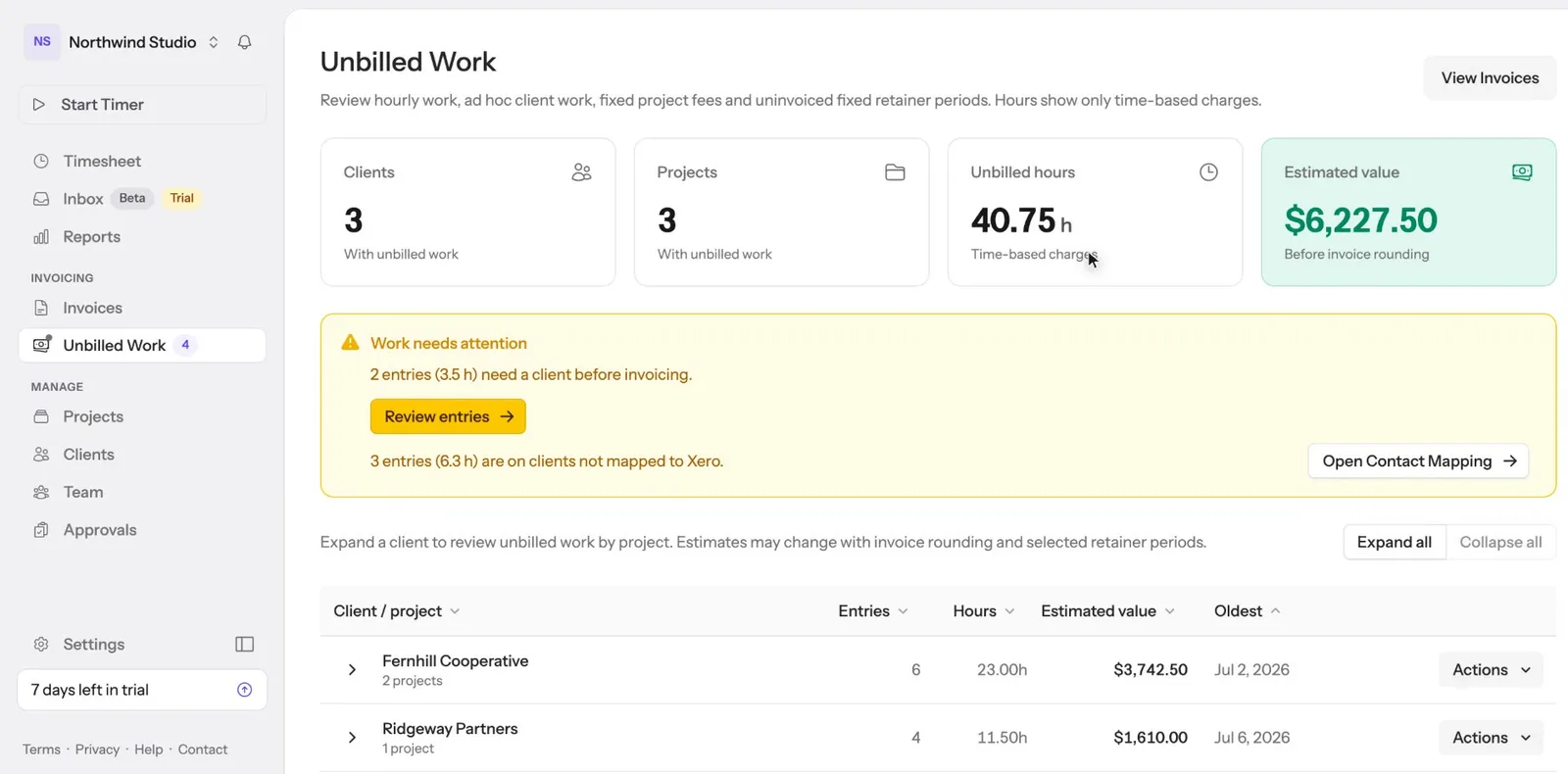This screenshot has height=774, width=1568.
Task: Click the Projects sidebar icon
Action: click(41, 417)
